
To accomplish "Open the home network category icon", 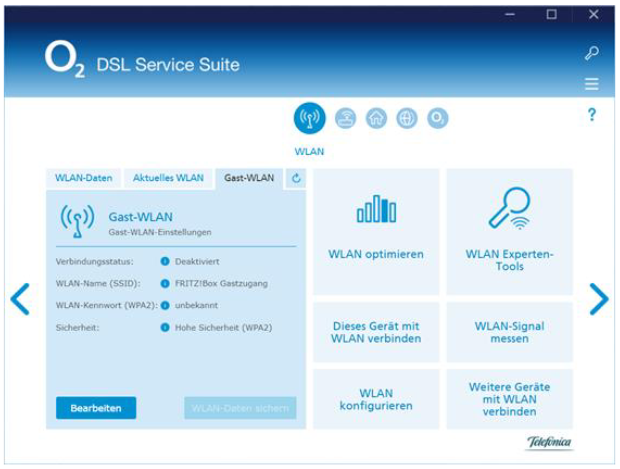I will [376, 118].
